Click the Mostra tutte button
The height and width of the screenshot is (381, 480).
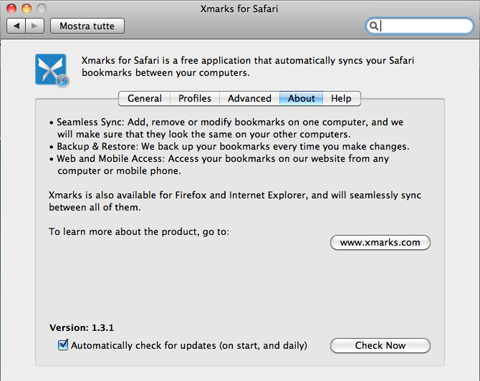click(87, 26)
